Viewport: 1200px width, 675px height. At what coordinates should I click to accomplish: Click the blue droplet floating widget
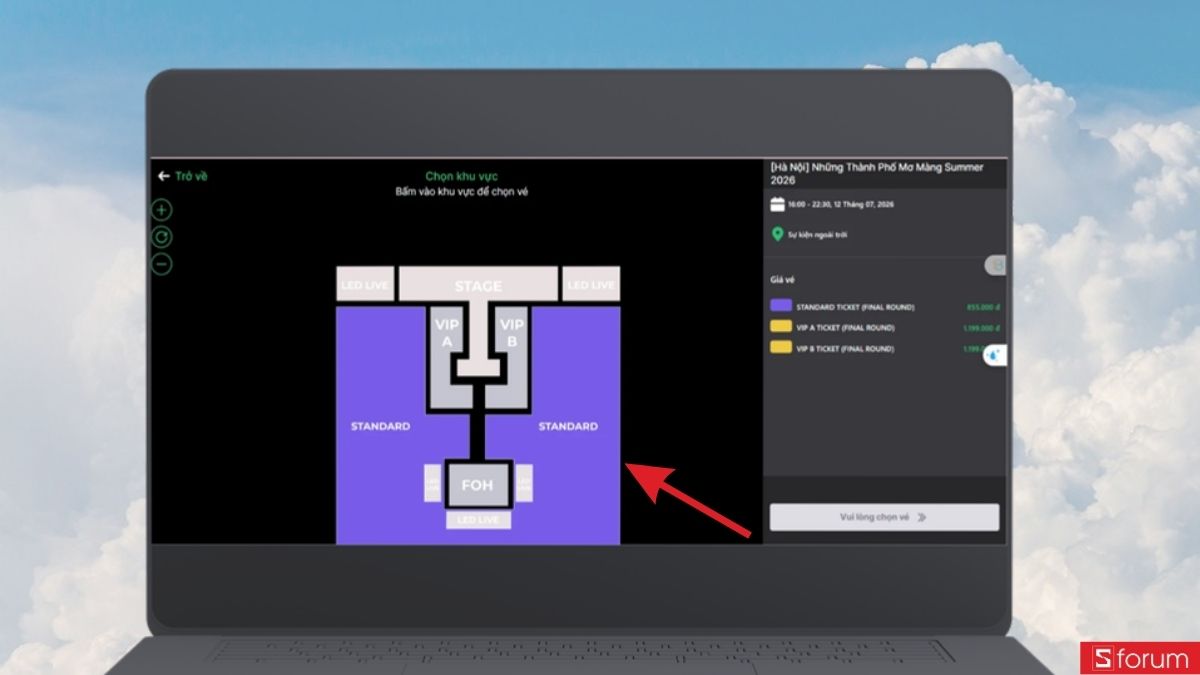(x=994, y=354)
